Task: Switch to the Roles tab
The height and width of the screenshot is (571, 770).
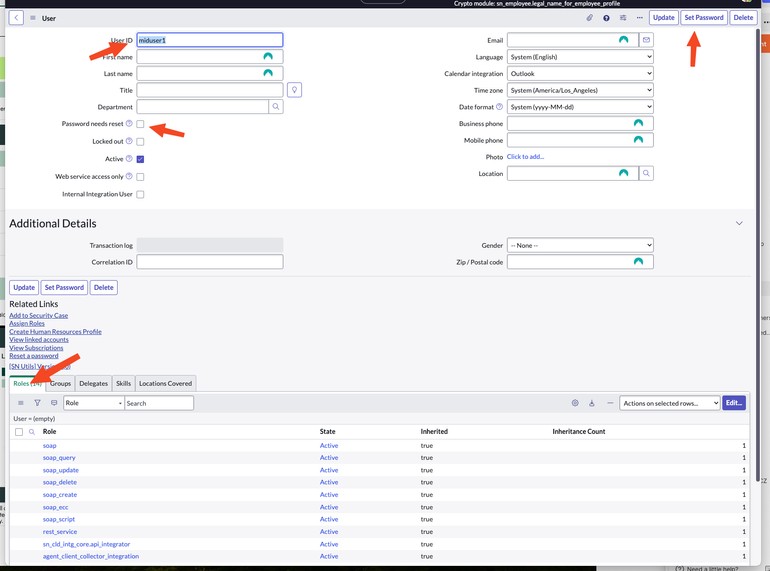Action: [28, 383]
